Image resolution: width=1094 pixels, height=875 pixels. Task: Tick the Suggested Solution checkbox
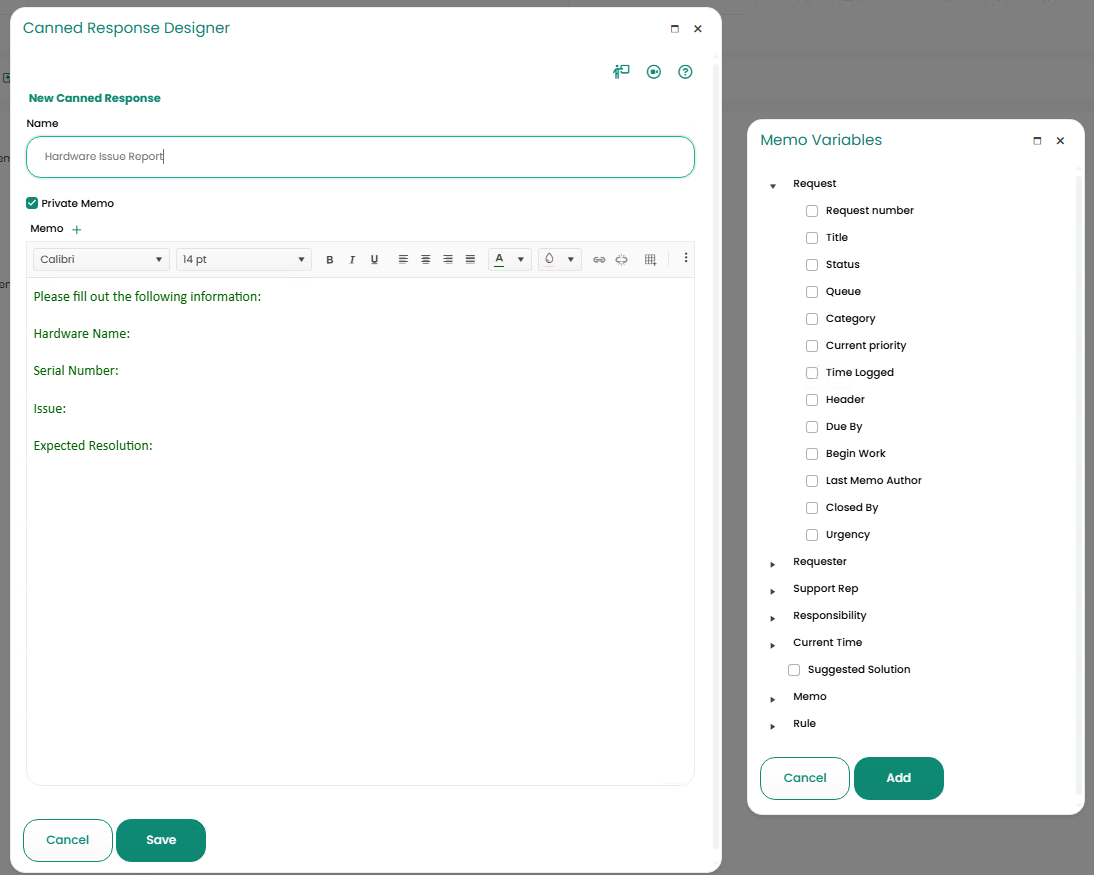pos(794,670)
